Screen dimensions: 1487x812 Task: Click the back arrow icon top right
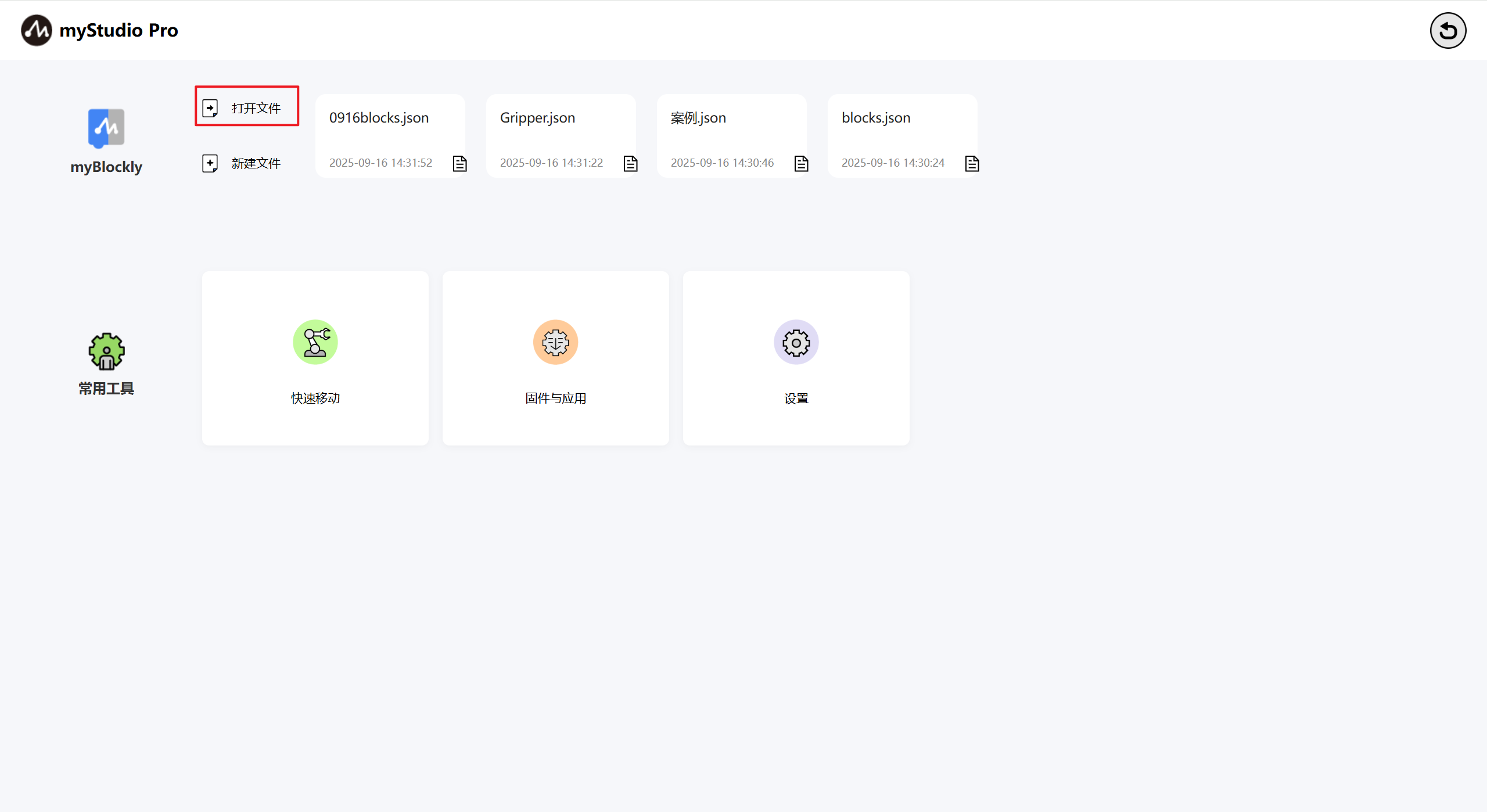click(1448, 30)
